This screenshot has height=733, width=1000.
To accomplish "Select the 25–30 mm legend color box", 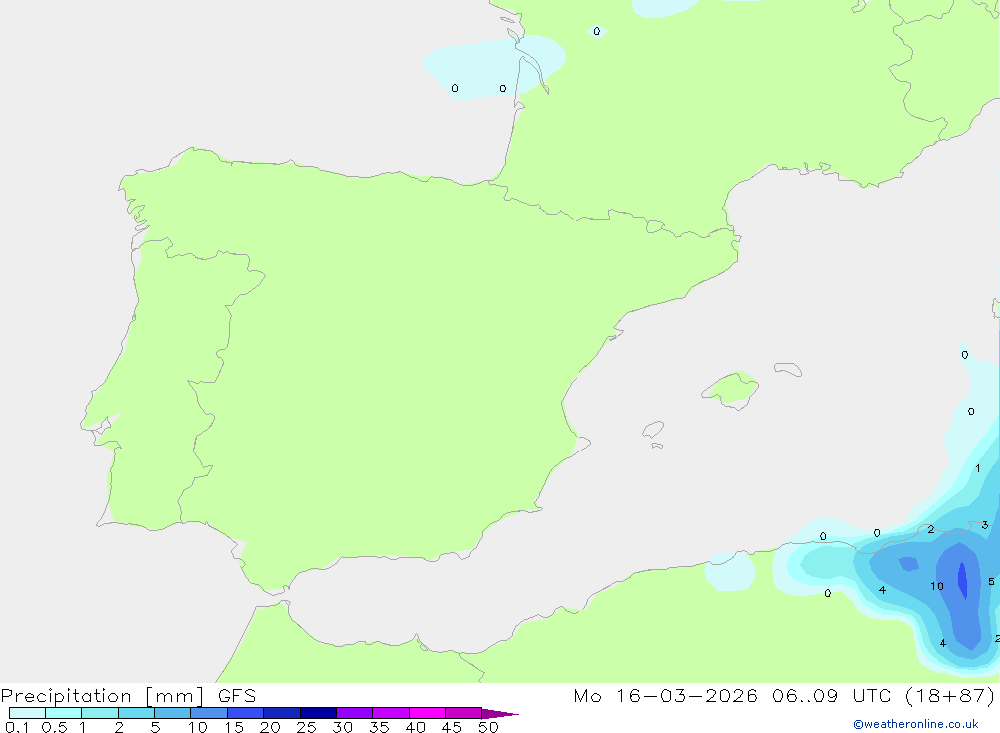I will click(x=318, y=713).
